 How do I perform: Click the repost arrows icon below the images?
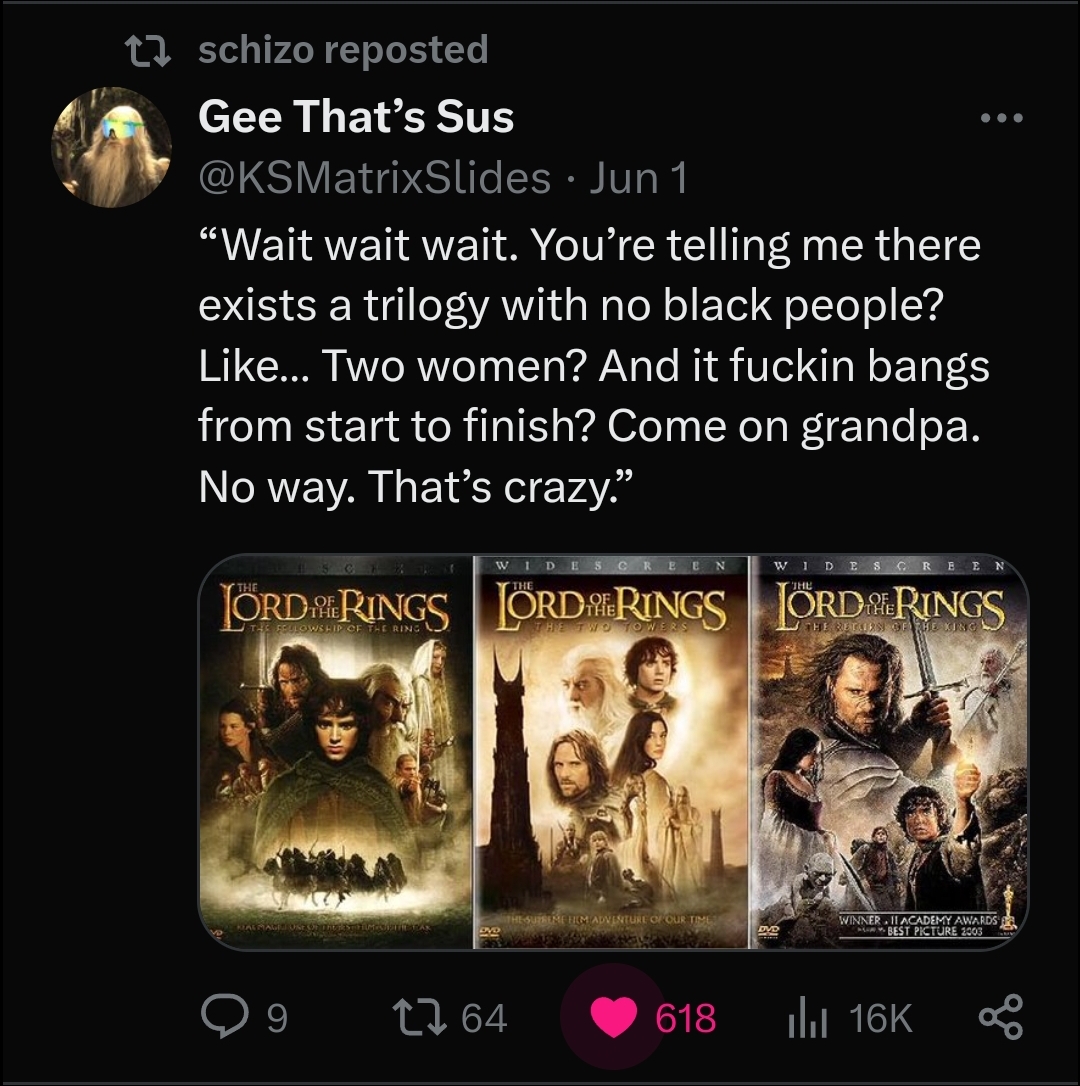[x=418, y=1017]
